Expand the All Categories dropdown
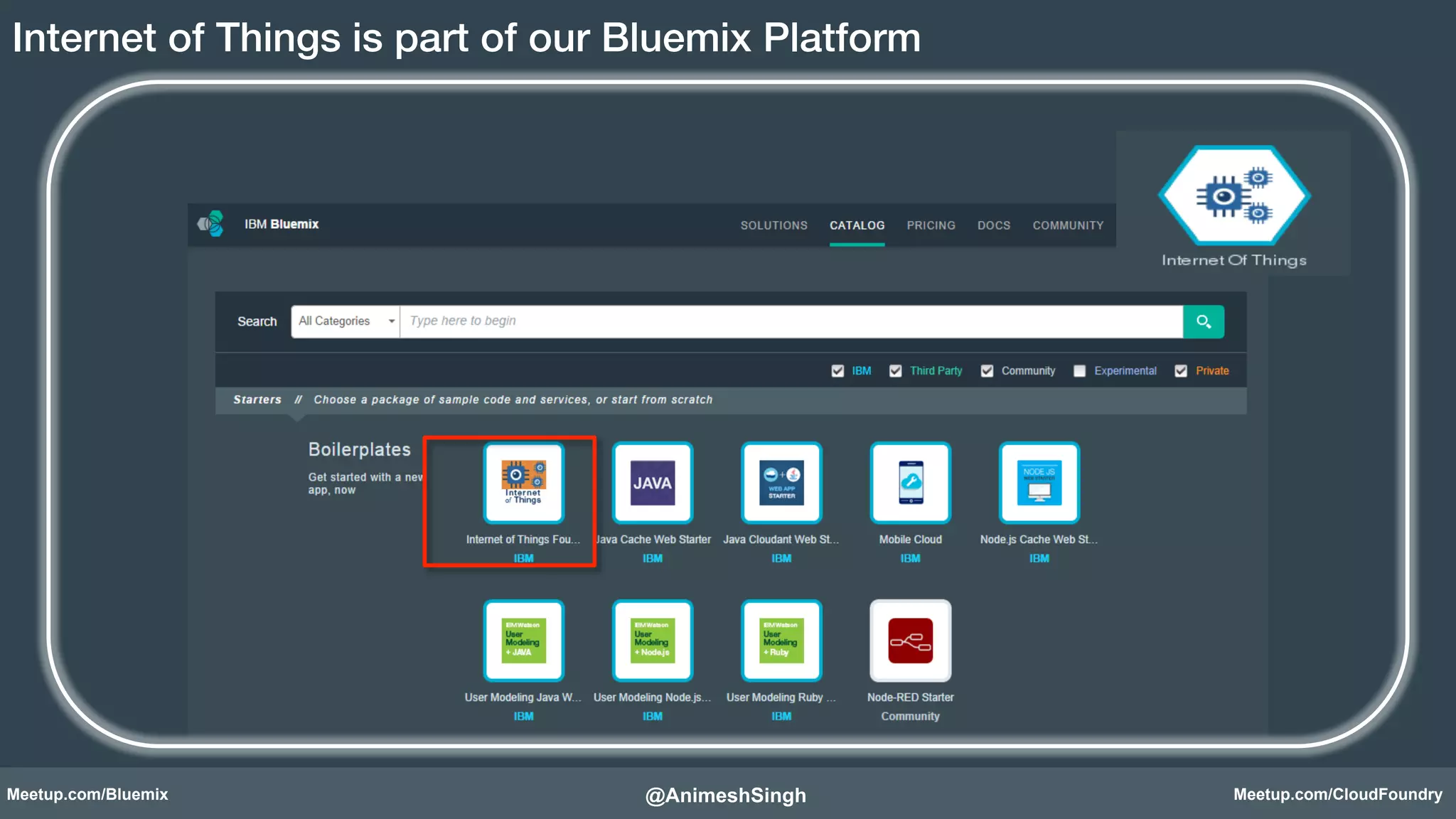The width and height of the screenshot is (1456, 819). click(346, 321)
